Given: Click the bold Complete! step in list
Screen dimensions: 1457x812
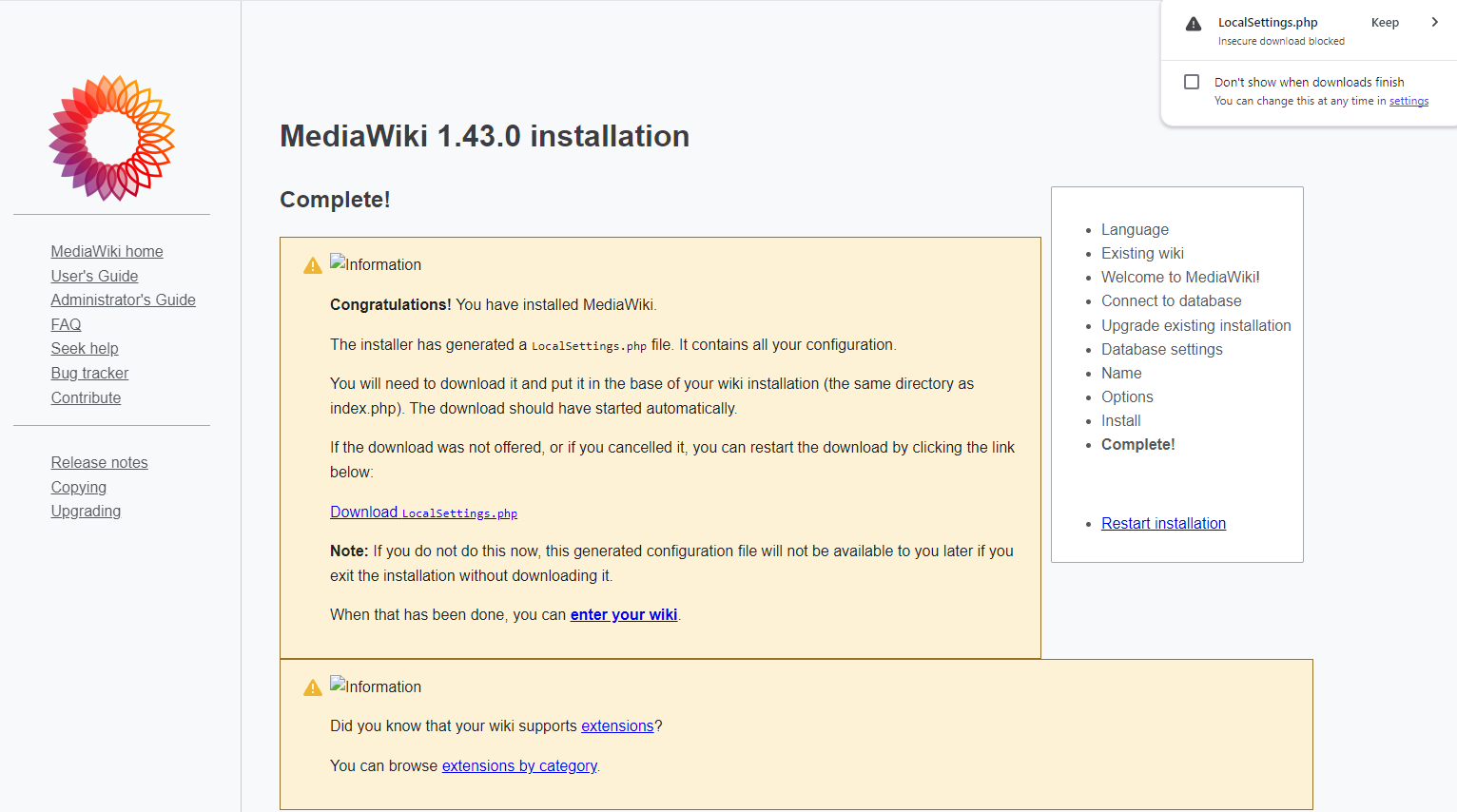Looking at the screenshot, I should coord(1137,444).
